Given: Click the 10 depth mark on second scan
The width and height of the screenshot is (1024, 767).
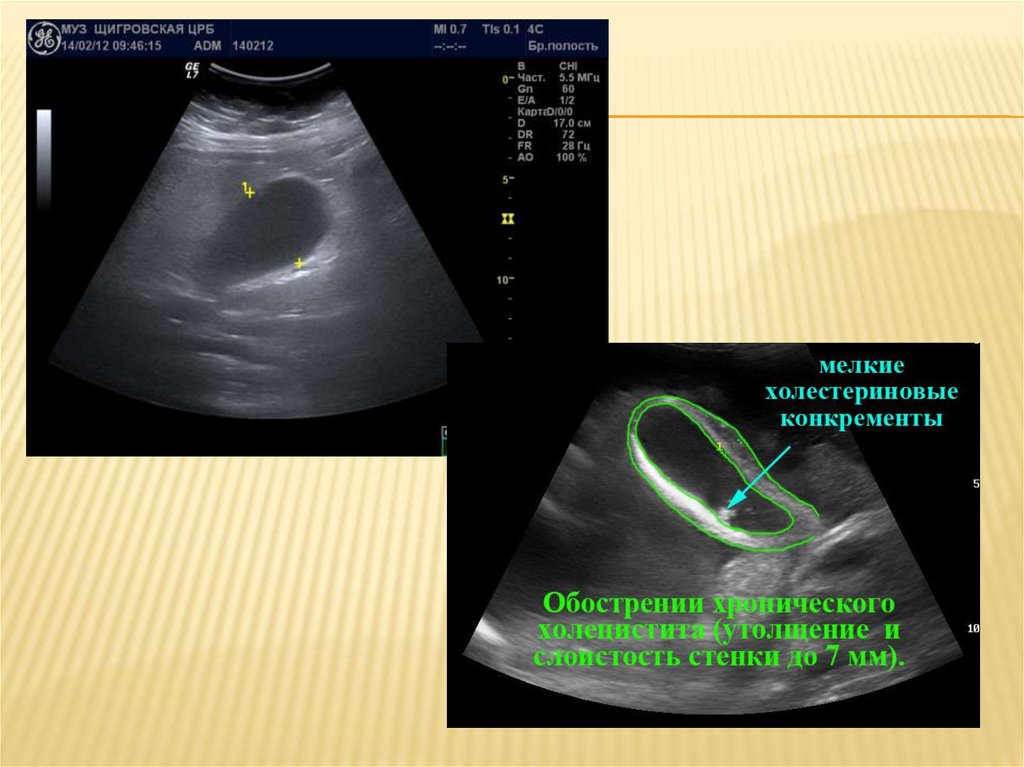Looking at the screenshot, I should (x=974, y=628).
